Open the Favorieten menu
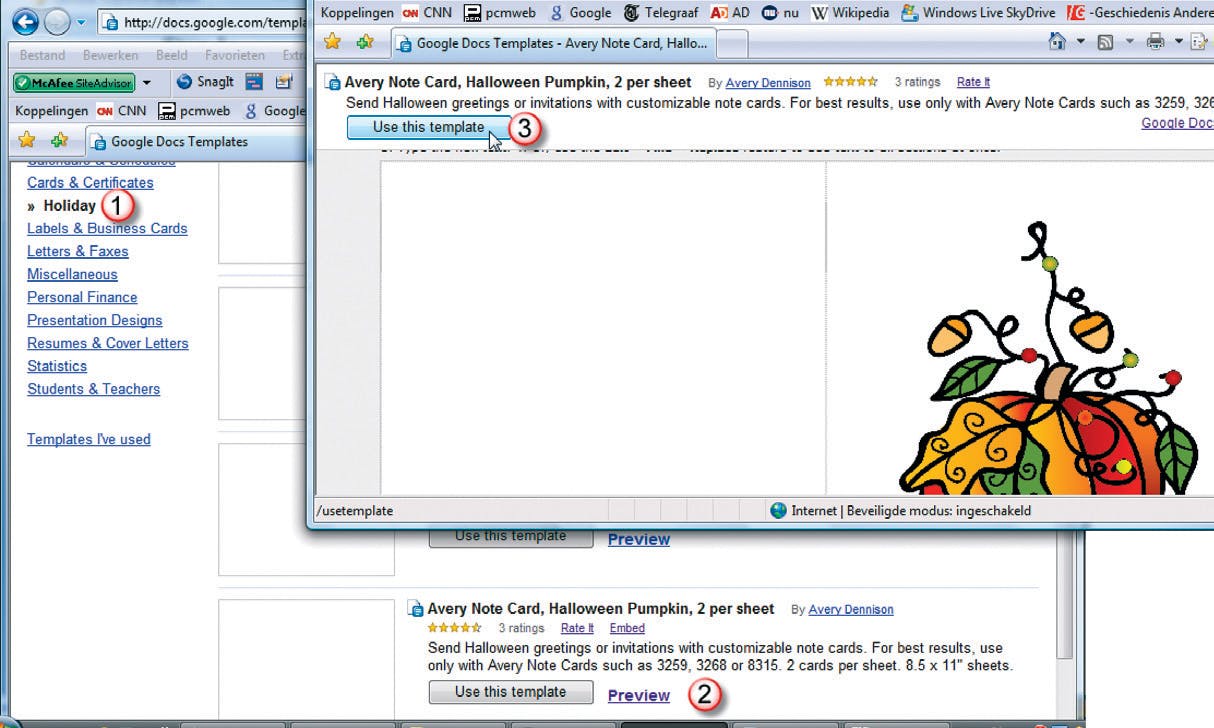The height and width of the screenshot is (728, 1214). (235, 55)
